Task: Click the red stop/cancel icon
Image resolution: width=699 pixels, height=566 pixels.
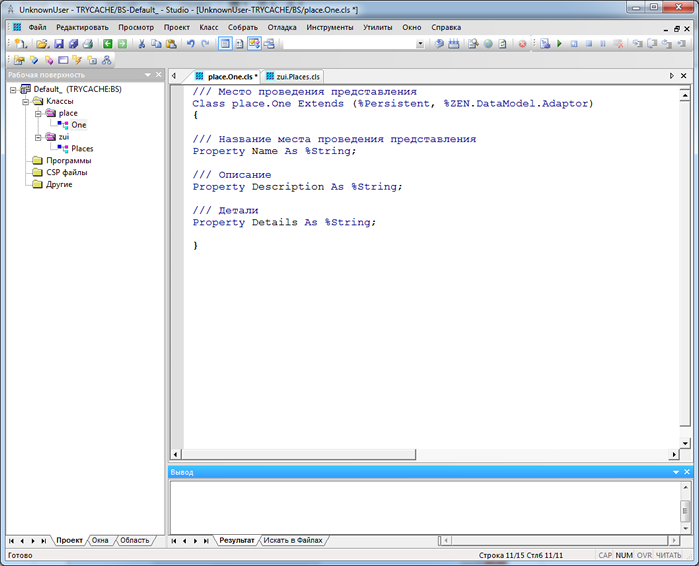Action: click(522, 44)
